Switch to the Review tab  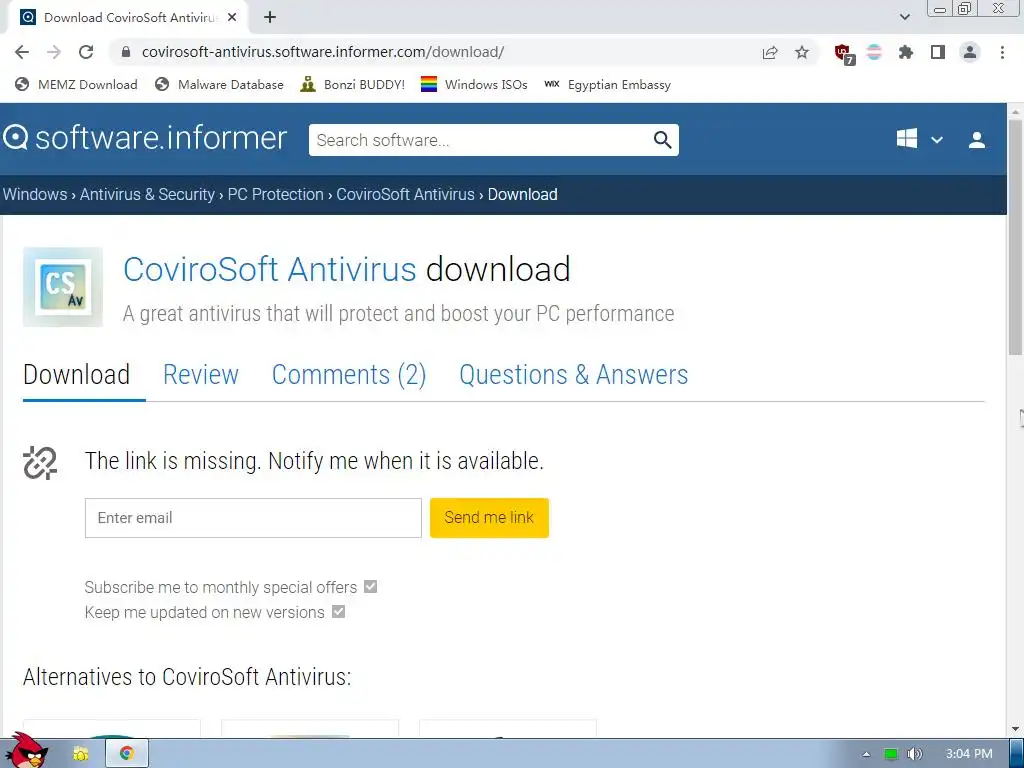(x=200, y=375)
